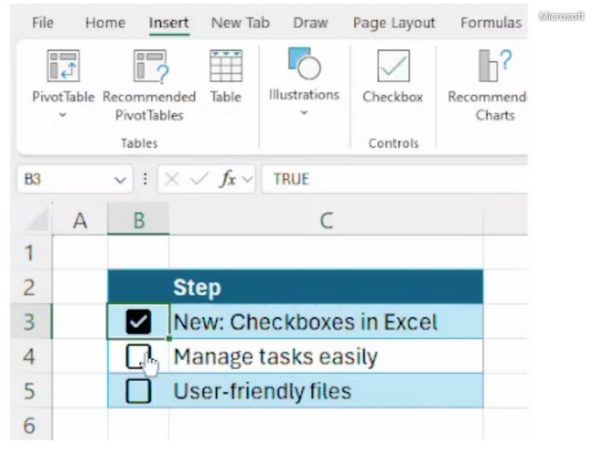Open Recommended Charts

[488, 84]
